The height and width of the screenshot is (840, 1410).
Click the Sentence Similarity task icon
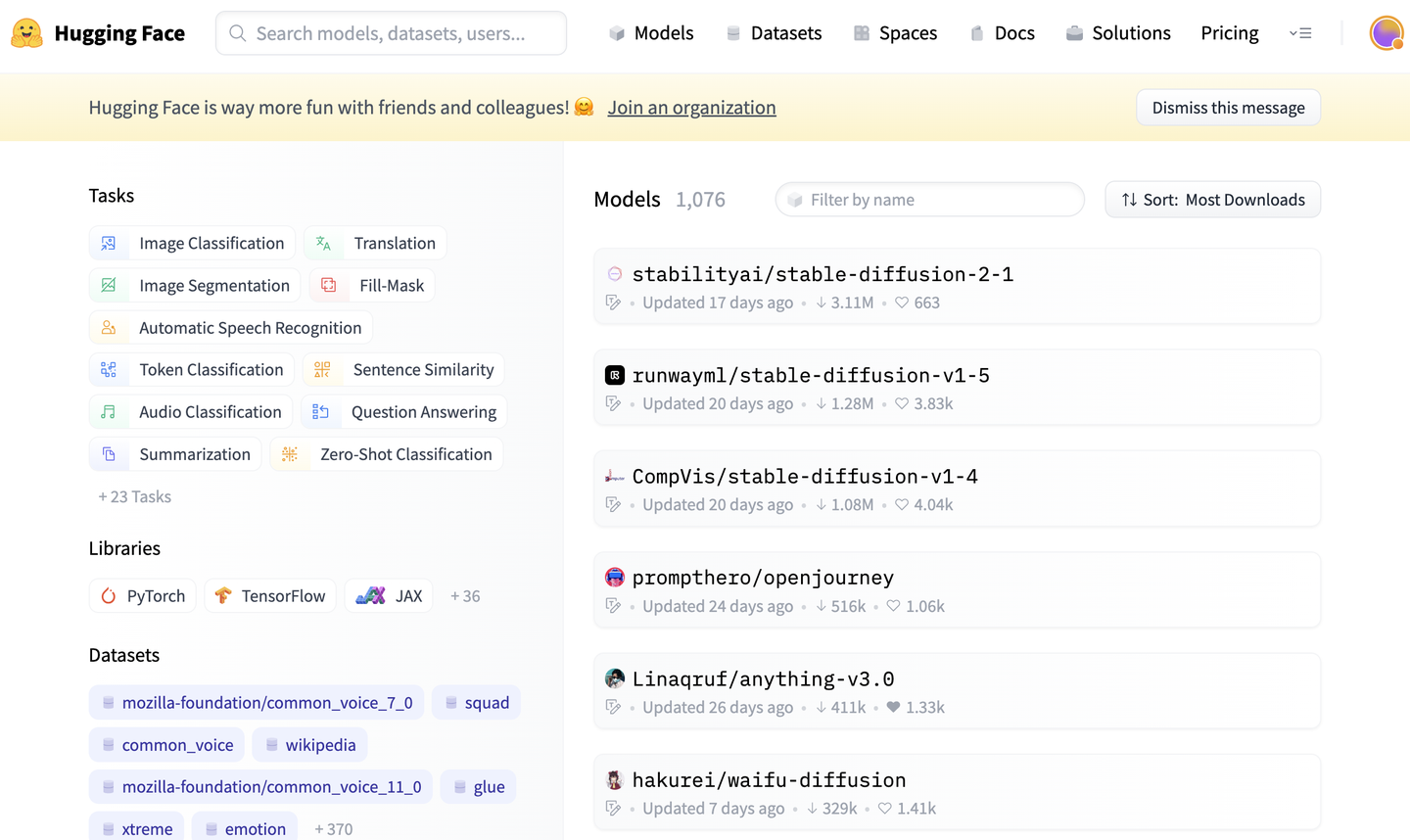coord(322,369)
